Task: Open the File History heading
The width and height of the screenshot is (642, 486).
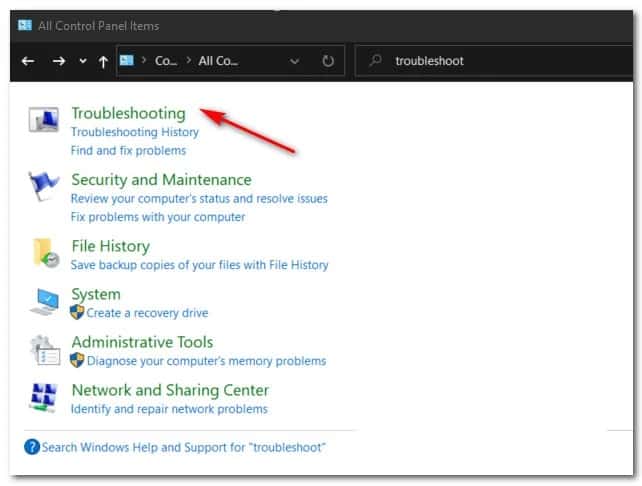Action: (111, 246)
